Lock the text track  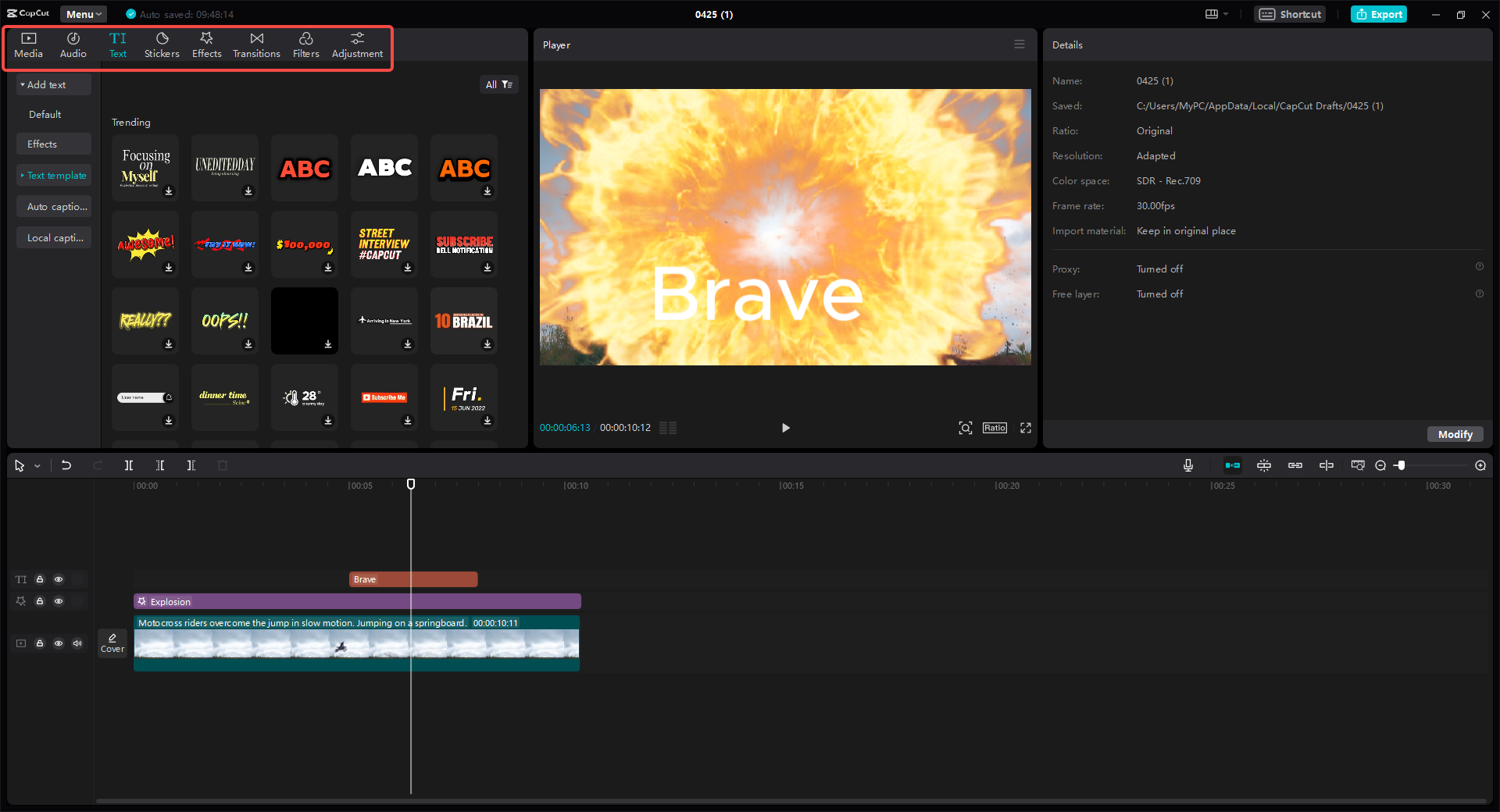click(x=40, y=579)
